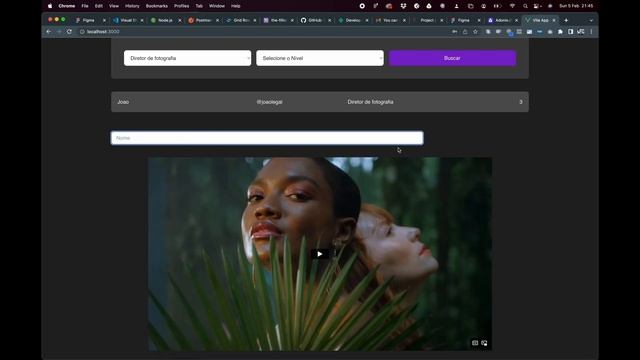Open the Dropbox menu bar icon

point(403,6)
